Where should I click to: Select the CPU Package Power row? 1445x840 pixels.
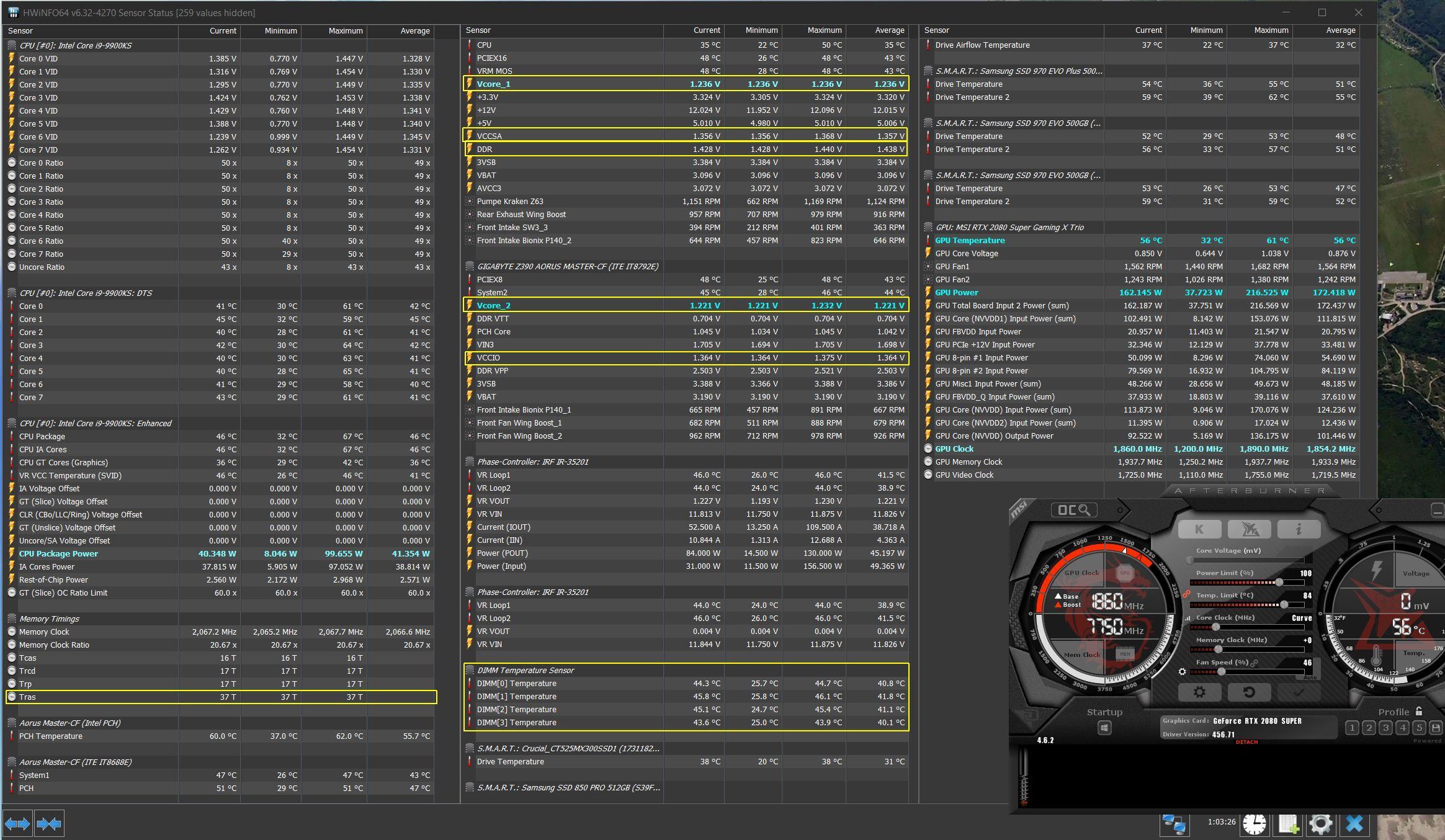[x=219, y=553]
